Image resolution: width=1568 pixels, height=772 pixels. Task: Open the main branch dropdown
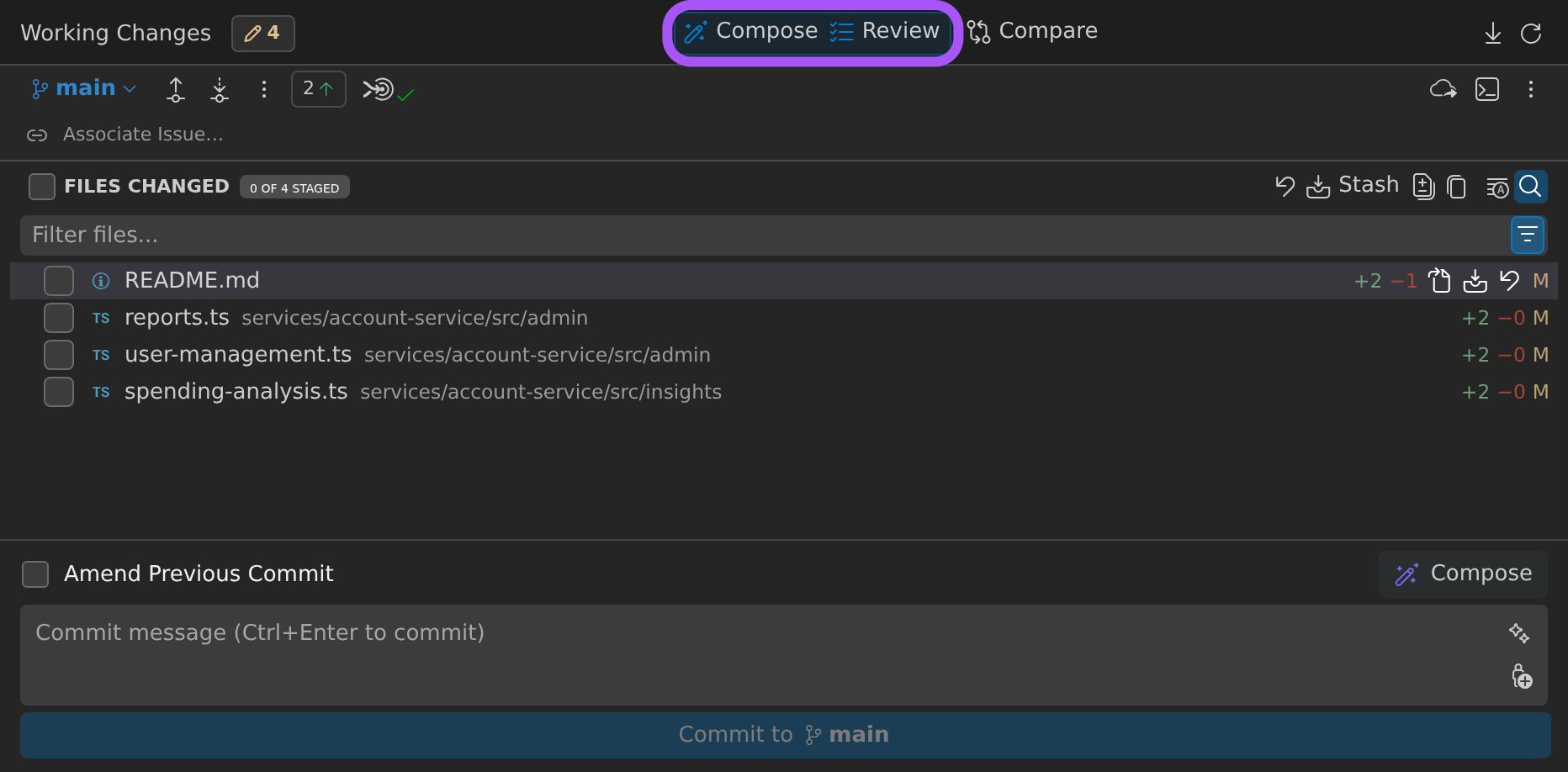click(84, 88)
